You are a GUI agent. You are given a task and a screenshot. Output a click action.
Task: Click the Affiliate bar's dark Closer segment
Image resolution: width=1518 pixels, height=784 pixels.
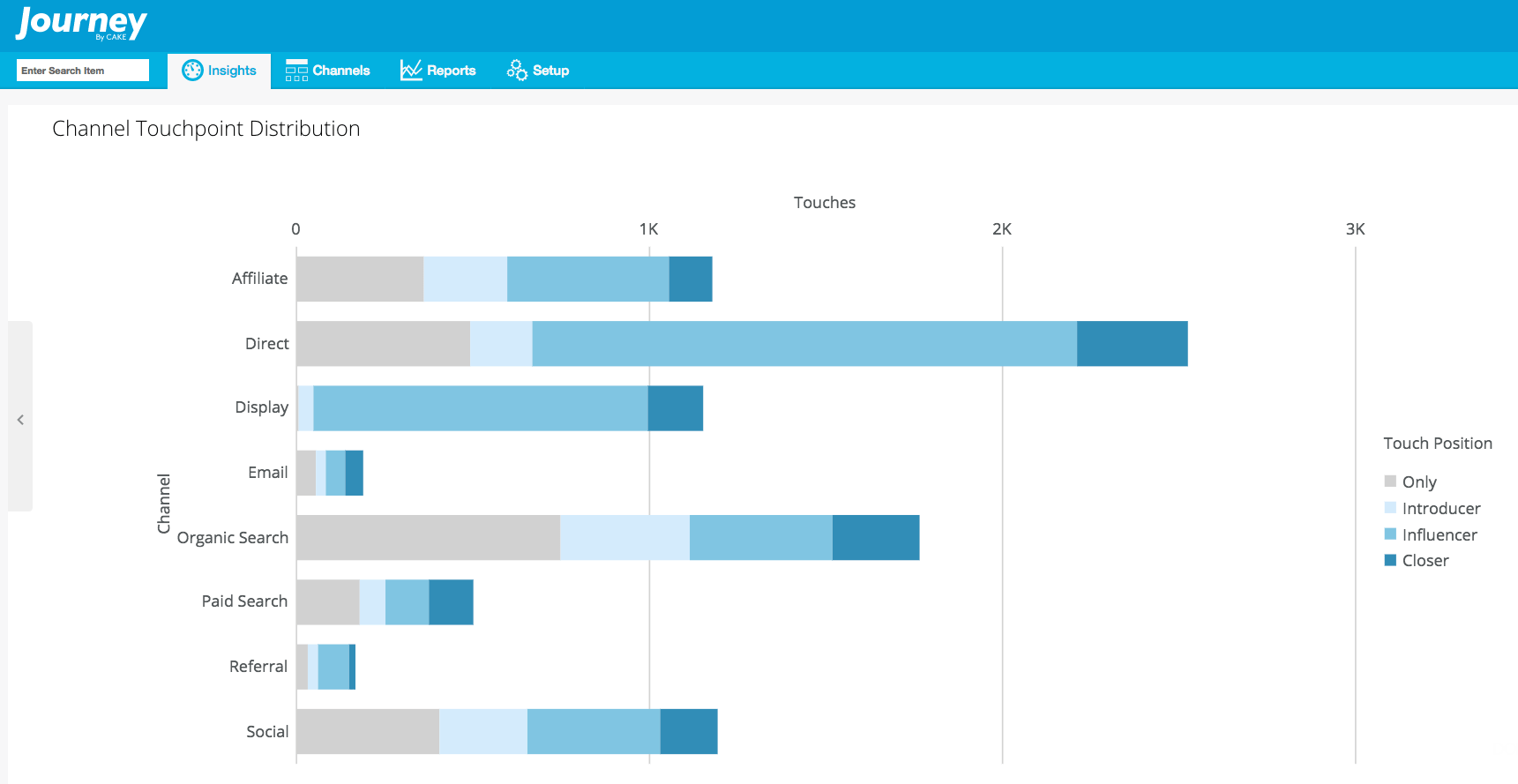click(x=691, y=279)
